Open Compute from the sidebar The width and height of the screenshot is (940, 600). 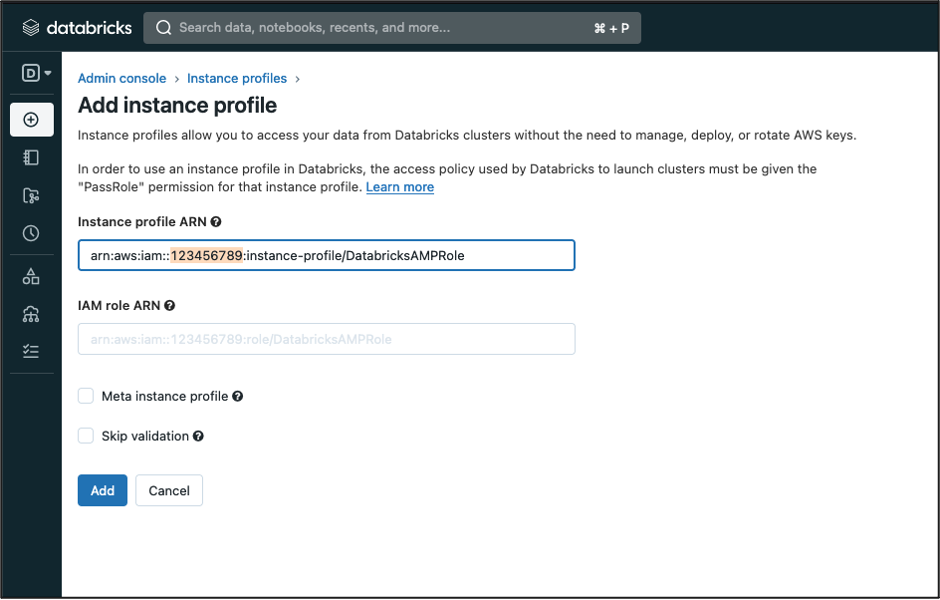coord(30,312)
